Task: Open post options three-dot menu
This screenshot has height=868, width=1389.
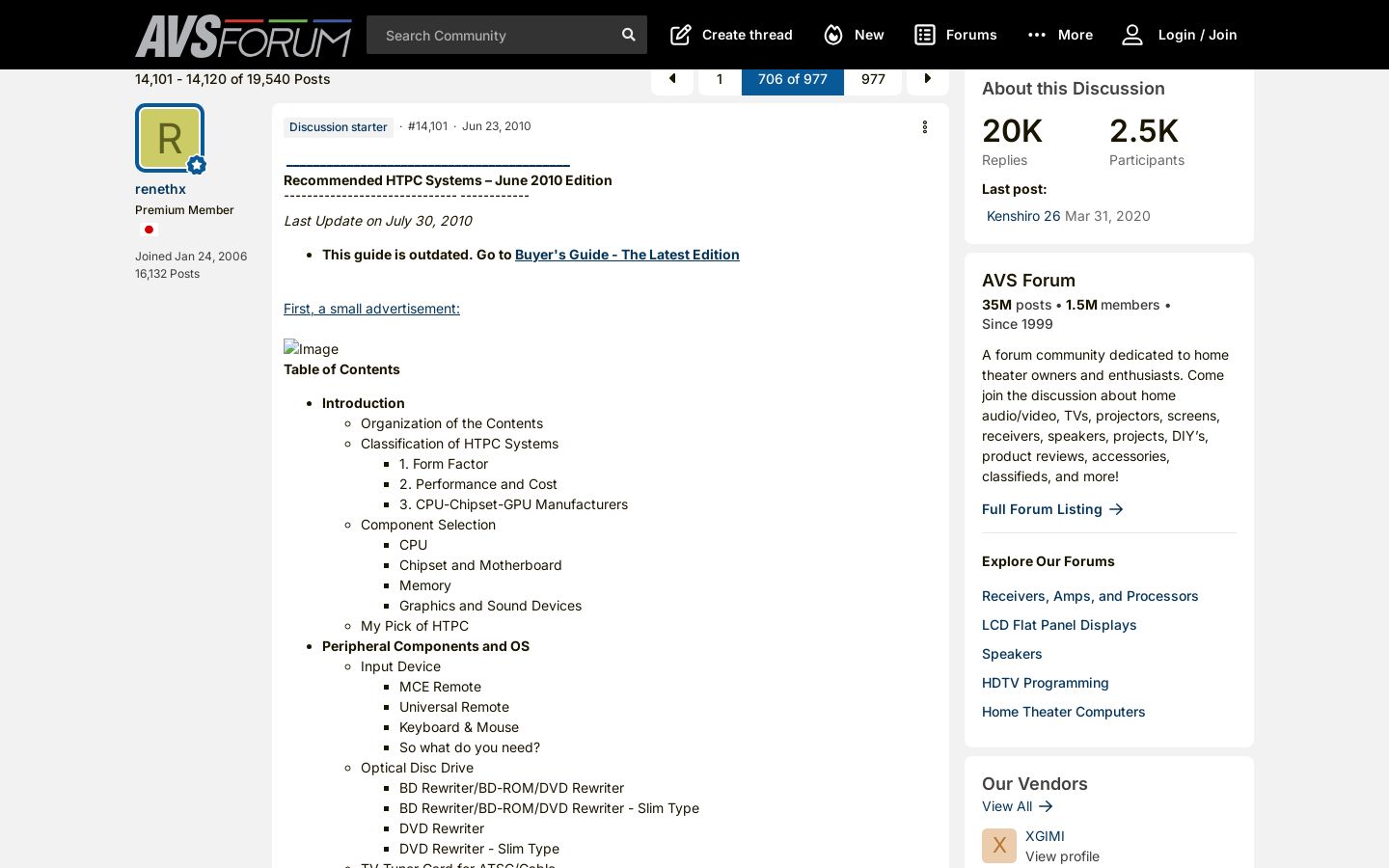Action: pos(924,127)
